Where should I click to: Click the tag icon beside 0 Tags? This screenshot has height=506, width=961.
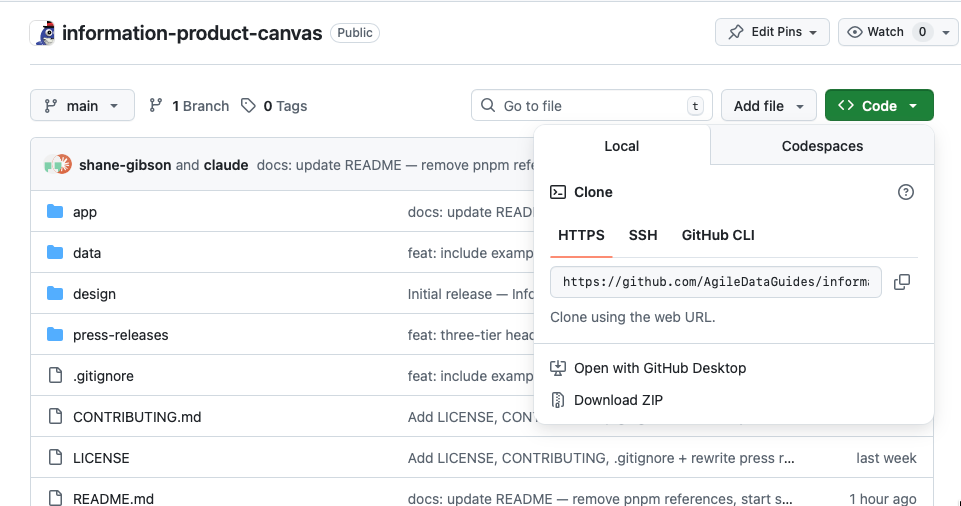[x=248, y=106]
